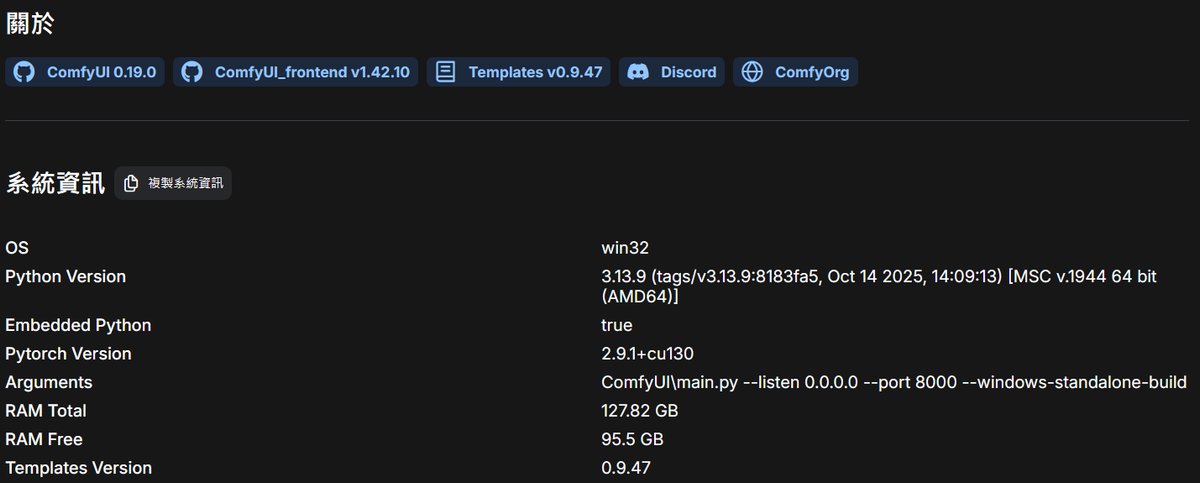Viewport: 1200px width, 483px height.
Task: Click the Pytorch Version value 2.9.1+cu130
Action: click(x=647, y=354)
